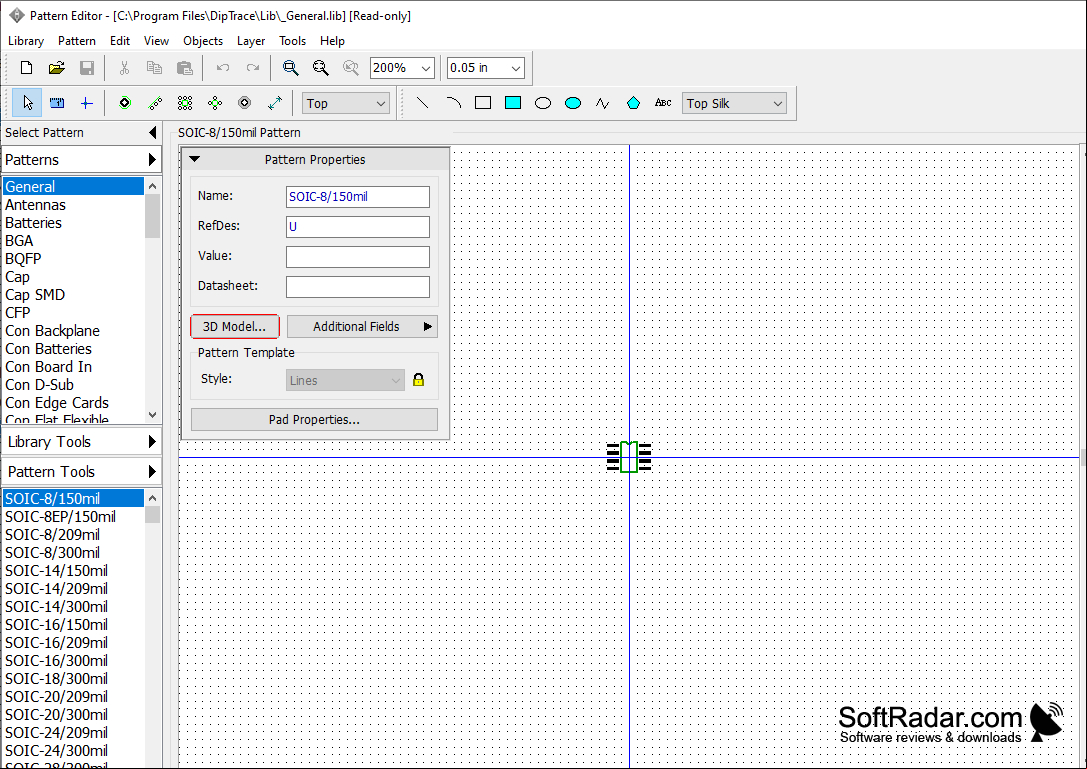
Task: Create a new library with the blank page icon
Action: click(x=26, y=67)
